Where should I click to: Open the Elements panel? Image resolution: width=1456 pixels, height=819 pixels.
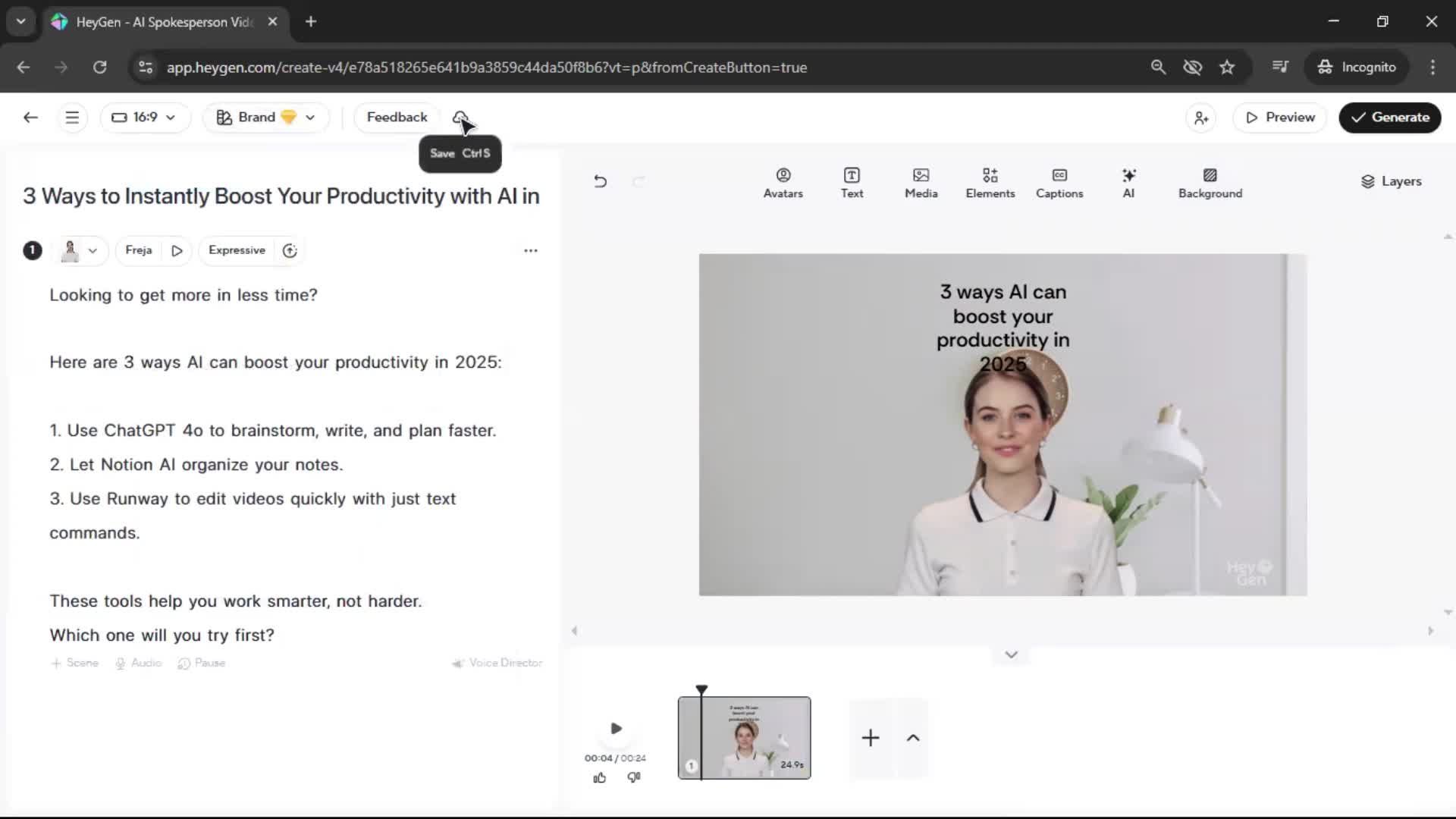tap(990, 183)
